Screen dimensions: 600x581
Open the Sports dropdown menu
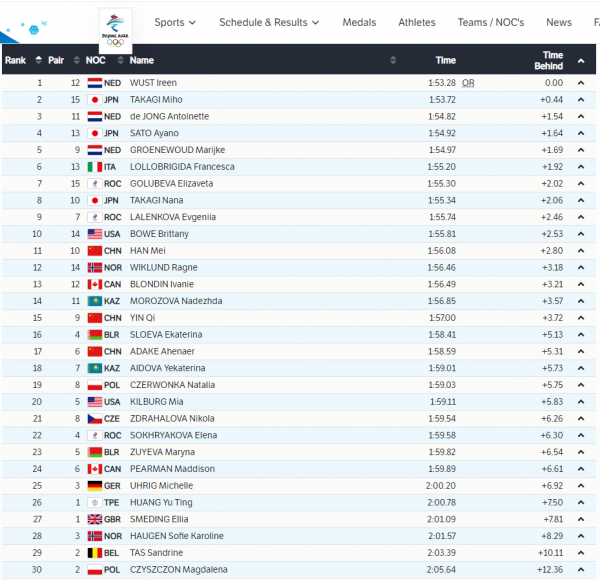click(175, 23)
